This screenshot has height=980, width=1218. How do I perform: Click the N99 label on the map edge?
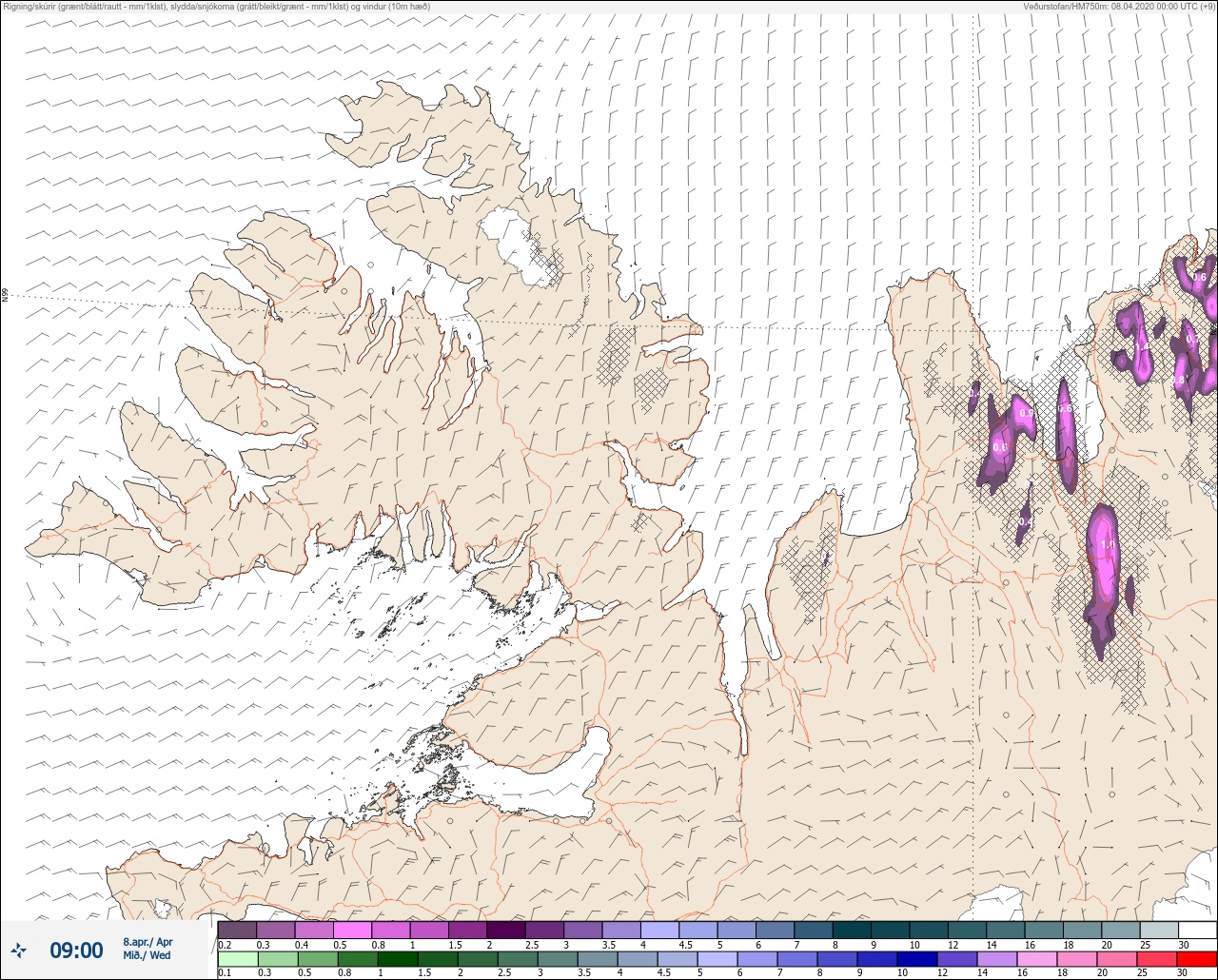[5, 296]
